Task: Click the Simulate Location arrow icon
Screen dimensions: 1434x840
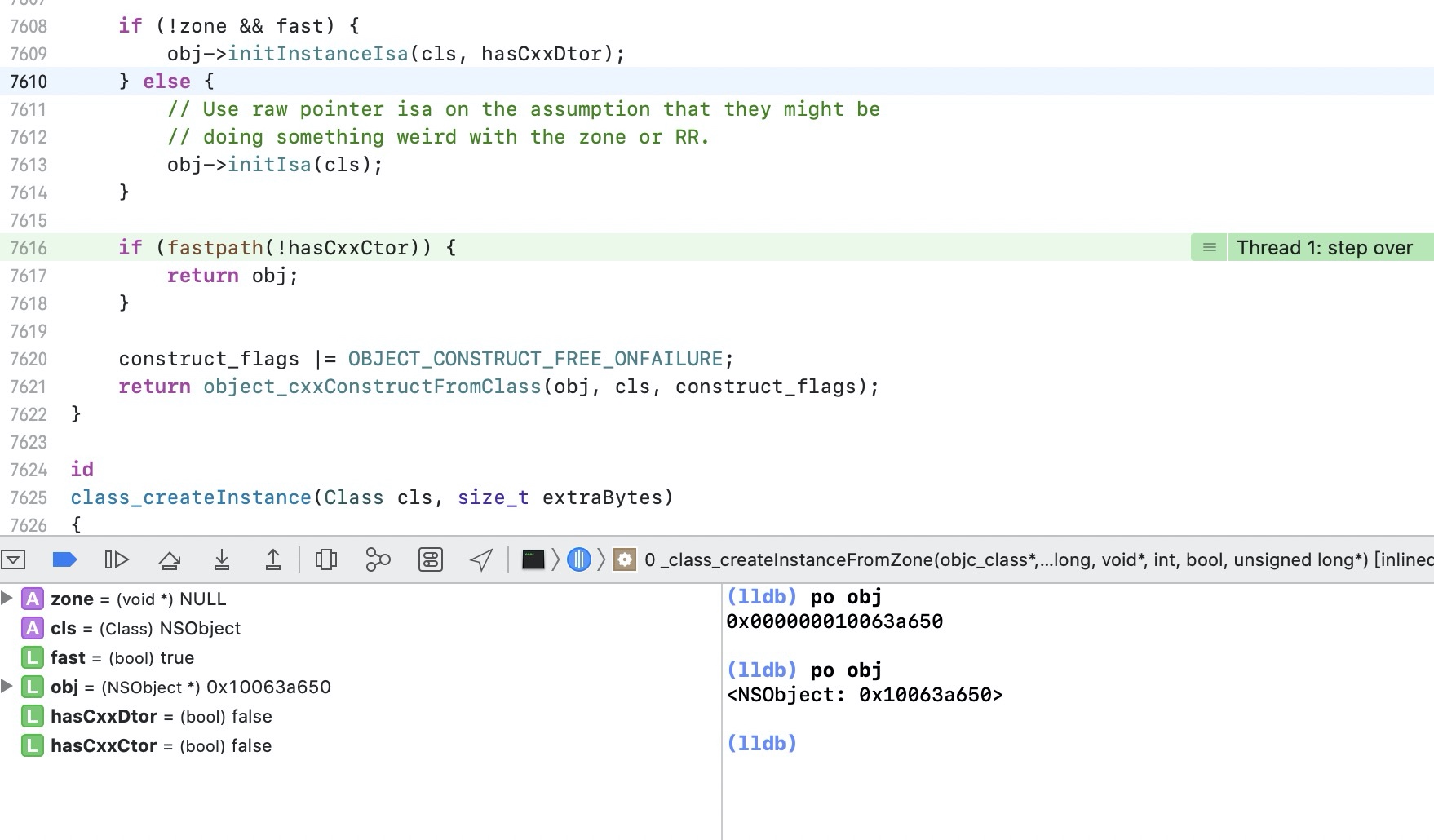Action: [481, 559]
